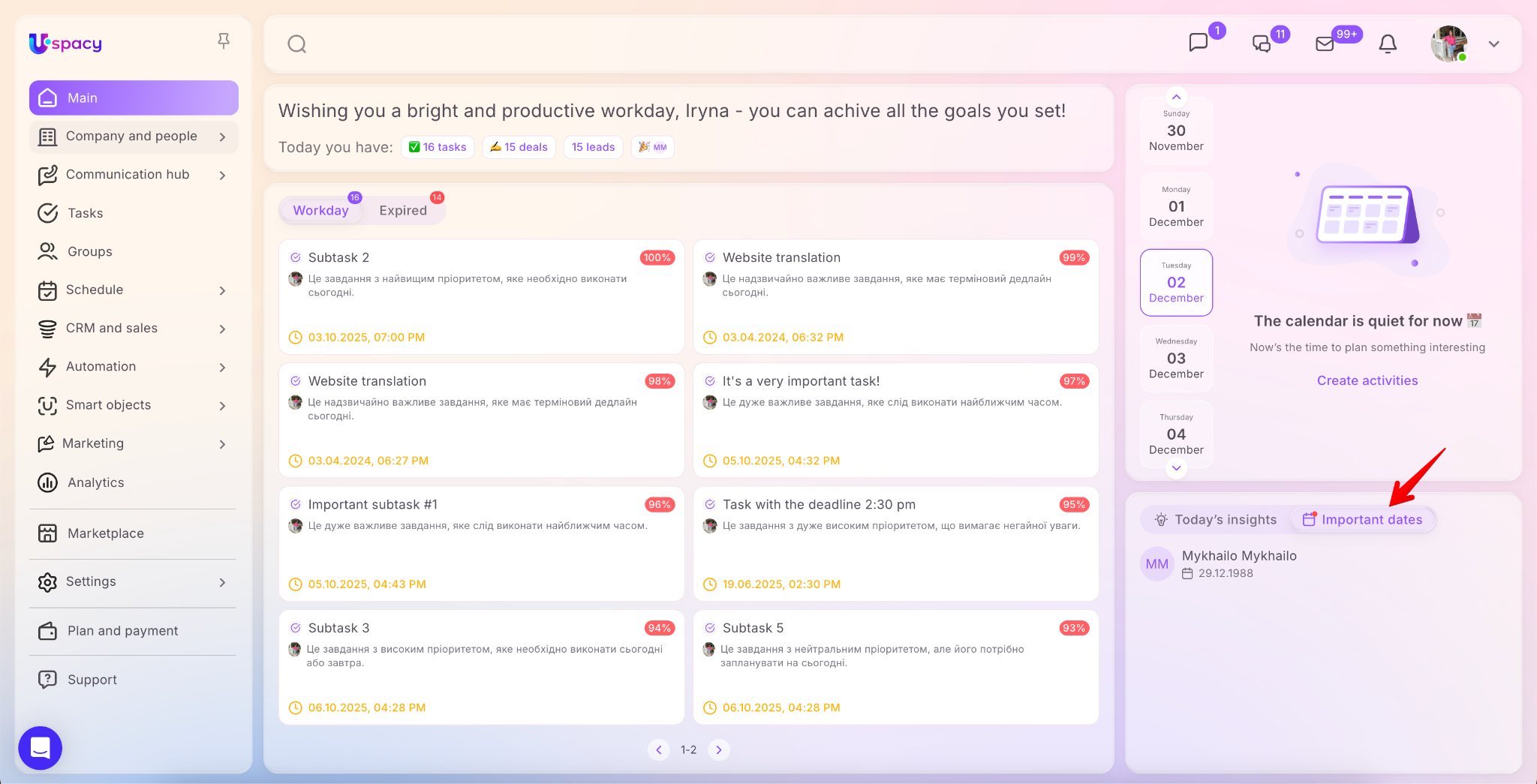Open the user profile dropdown arrow
The width and height of the screenshot is (1537, 784).
1493,44
